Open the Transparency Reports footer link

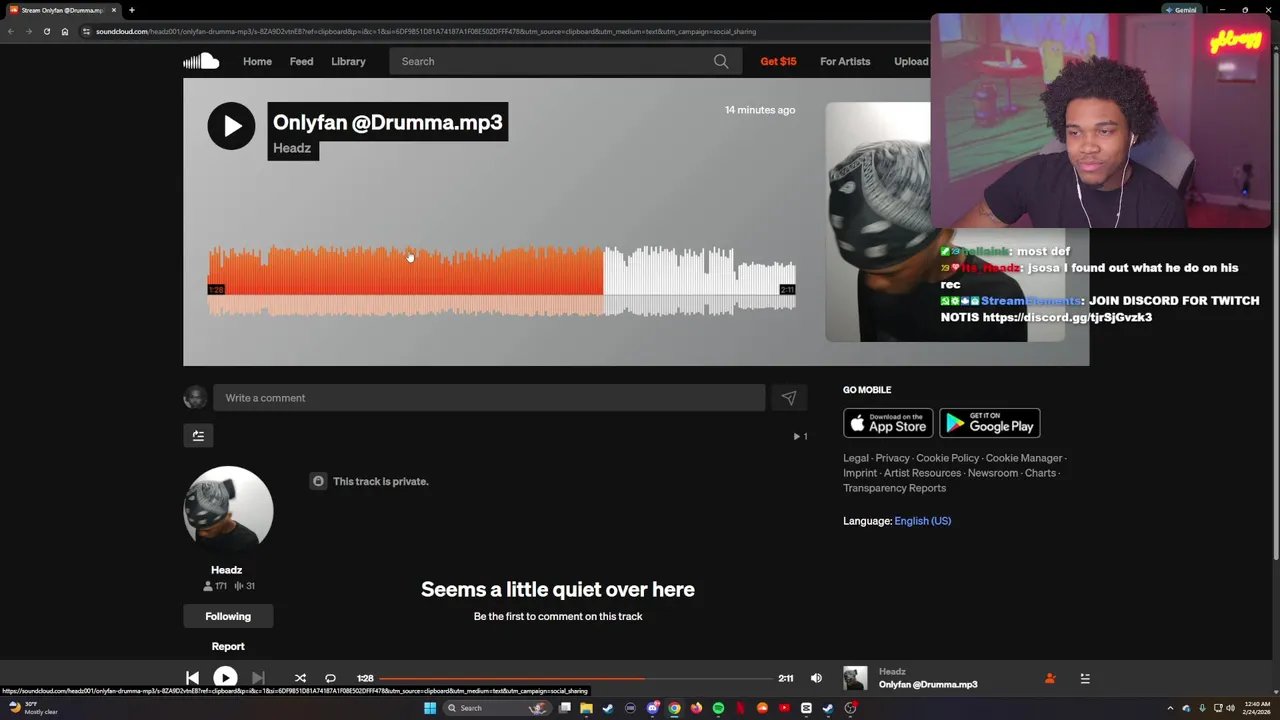[x=894, y=488]
